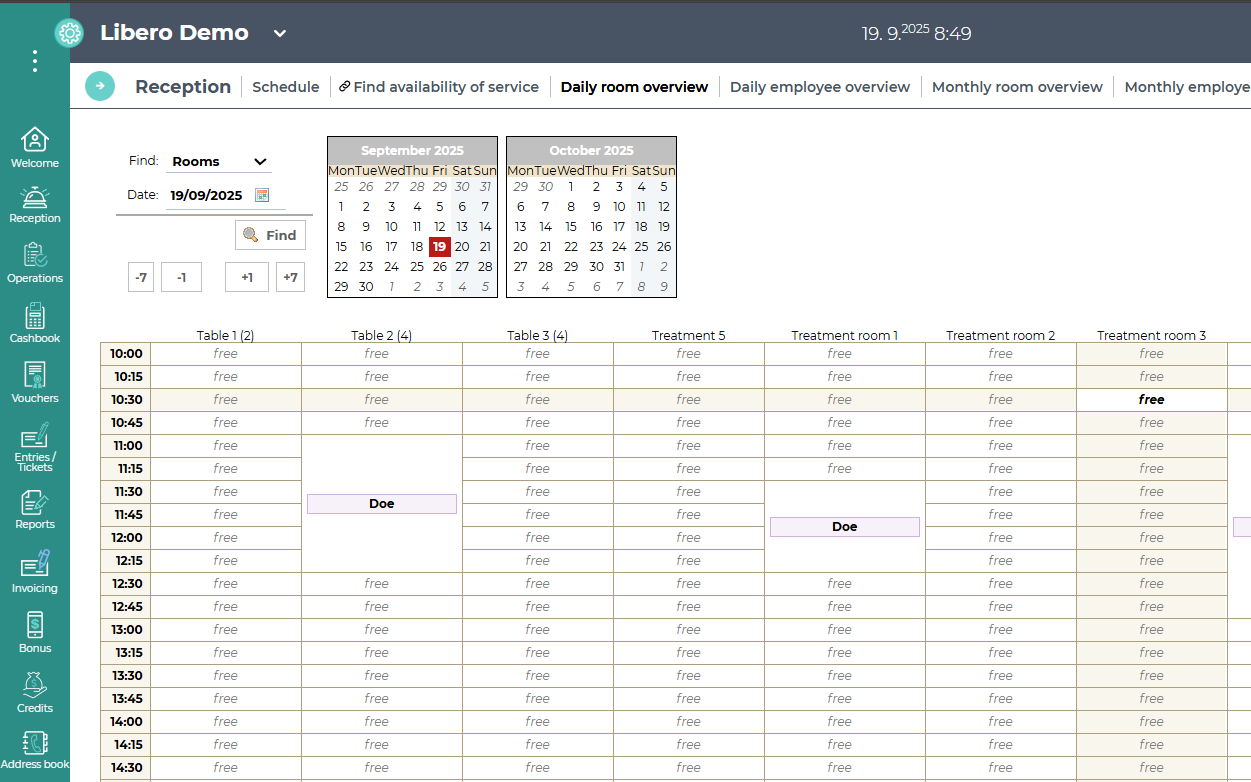Open the Find Rooms dropdown
The width and height of the screenshot is (1251, 782).
click(x=219, y=161)
